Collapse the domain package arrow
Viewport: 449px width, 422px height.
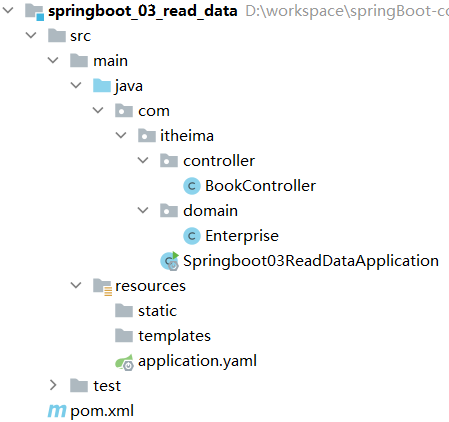[x=143, y=210]
